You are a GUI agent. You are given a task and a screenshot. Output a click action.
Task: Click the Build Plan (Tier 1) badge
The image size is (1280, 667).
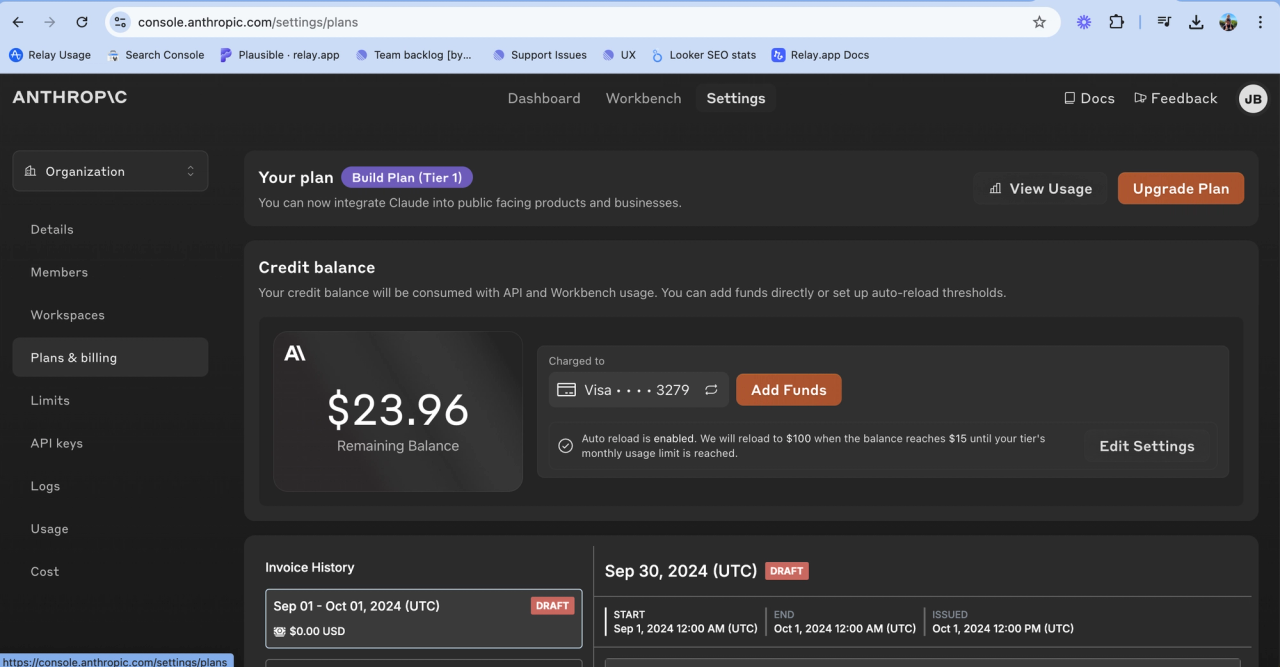point(407,177)
